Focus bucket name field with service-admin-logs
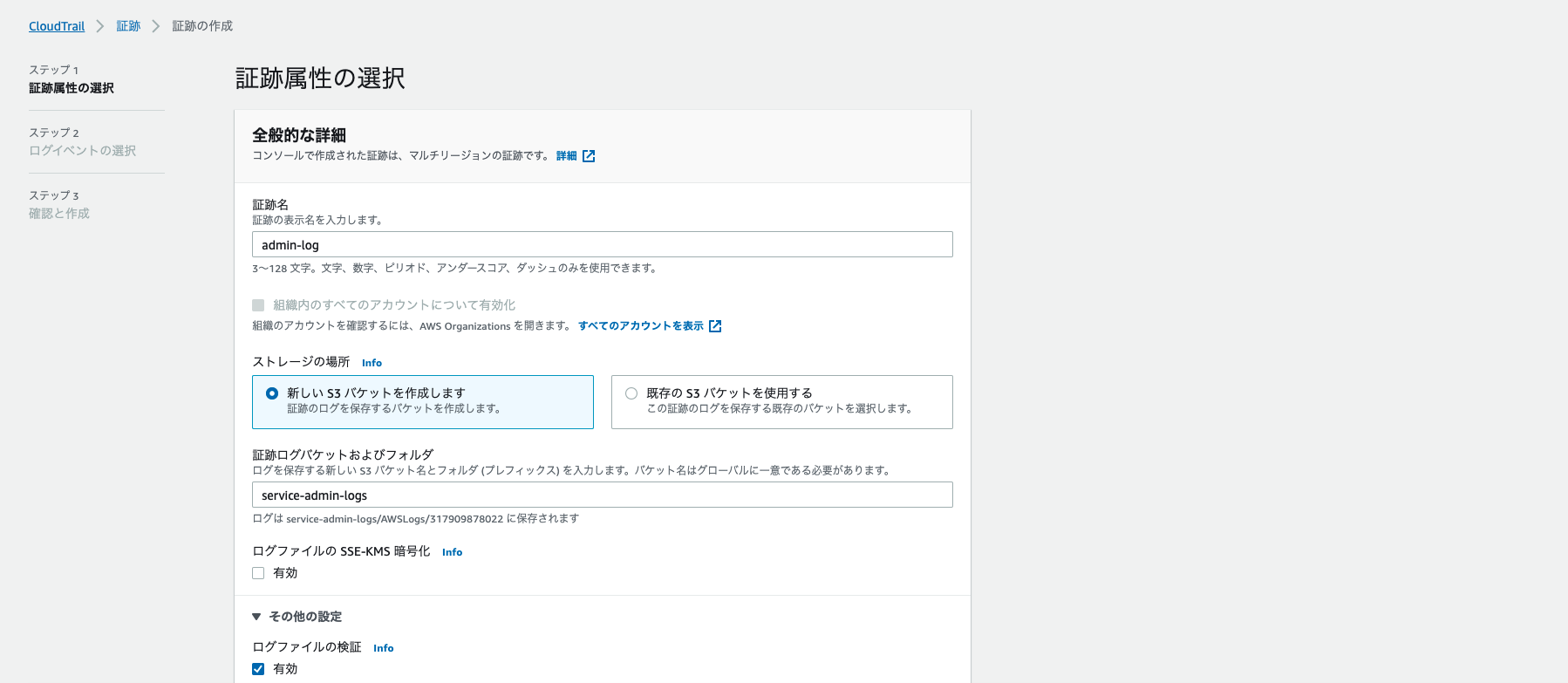The height and width of the screenshot is (683, 1568). point(603,495)
